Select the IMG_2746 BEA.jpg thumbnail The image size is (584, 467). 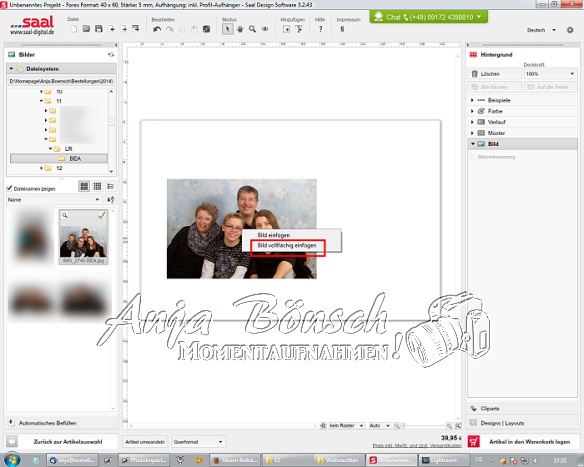point(84,237)
